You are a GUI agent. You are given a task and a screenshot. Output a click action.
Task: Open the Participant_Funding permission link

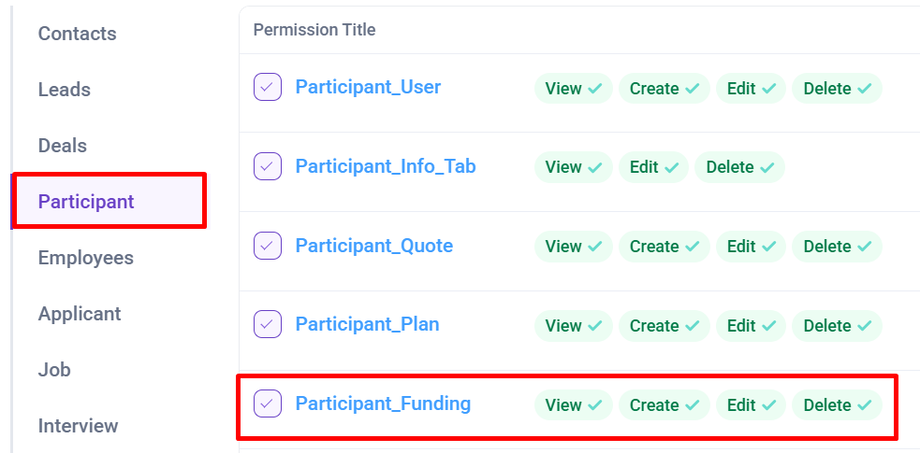pyautogui.click(x=383, y=404)
